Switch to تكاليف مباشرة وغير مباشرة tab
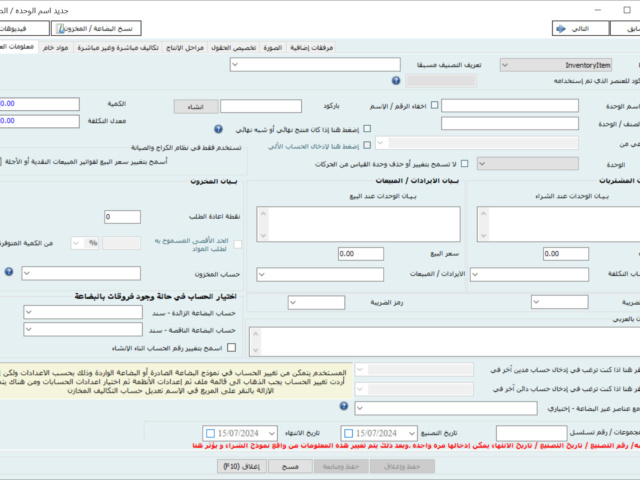Screen dimensions: 640x480 click(x=118, y=48)
